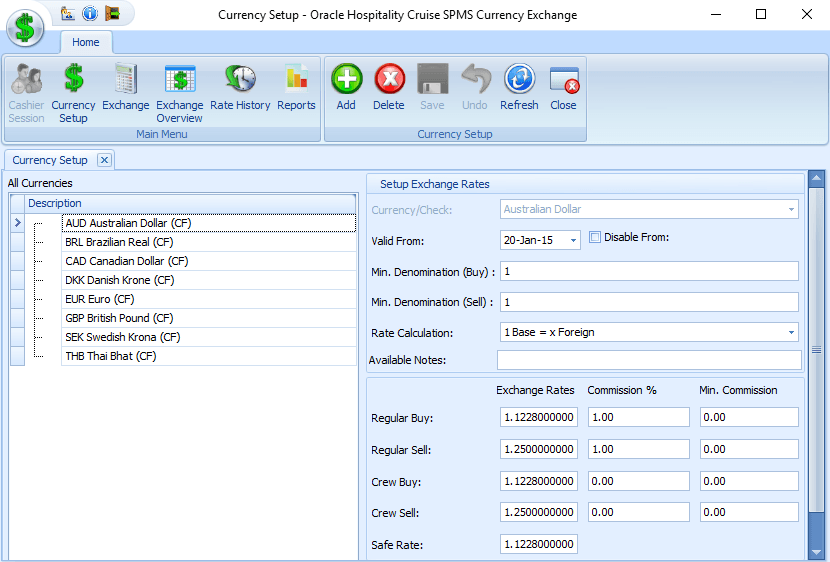The width and height of the screenshot is (830, 562).
Task: Open the Currency/Check dropdown
Action: pyautogui.click(x=791, y=210)
